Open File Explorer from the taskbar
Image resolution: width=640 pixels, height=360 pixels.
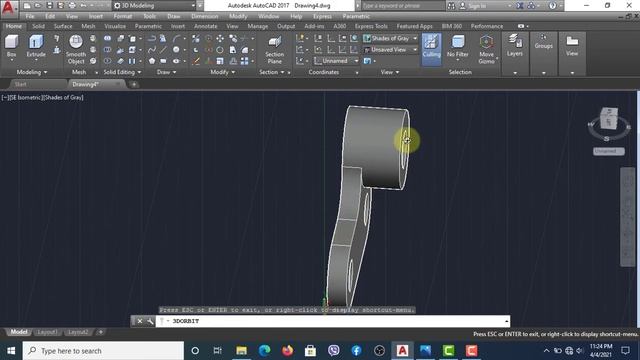[x=241, y=351]
